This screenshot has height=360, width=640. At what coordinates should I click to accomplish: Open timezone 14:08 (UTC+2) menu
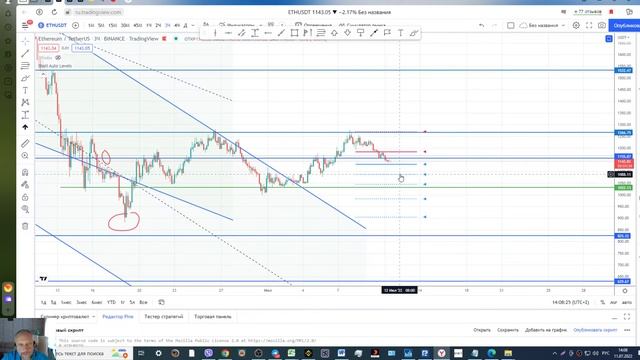click(571, 302)
